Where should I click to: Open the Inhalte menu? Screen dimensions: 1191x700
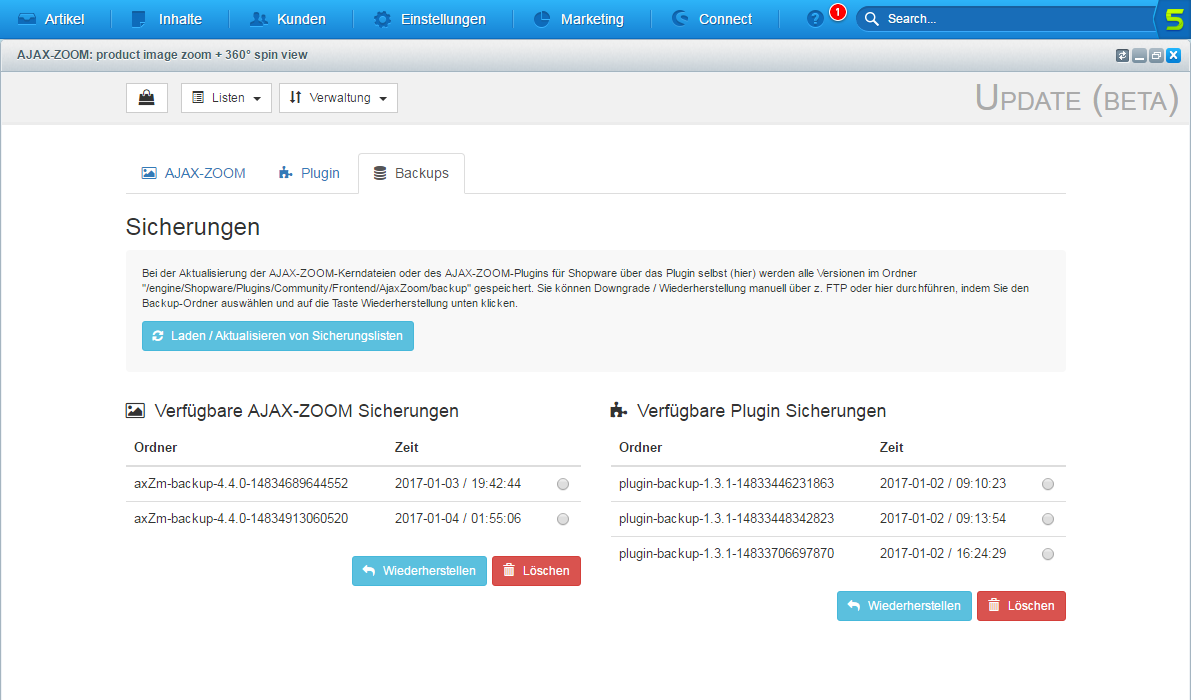(x=166, y=19)
